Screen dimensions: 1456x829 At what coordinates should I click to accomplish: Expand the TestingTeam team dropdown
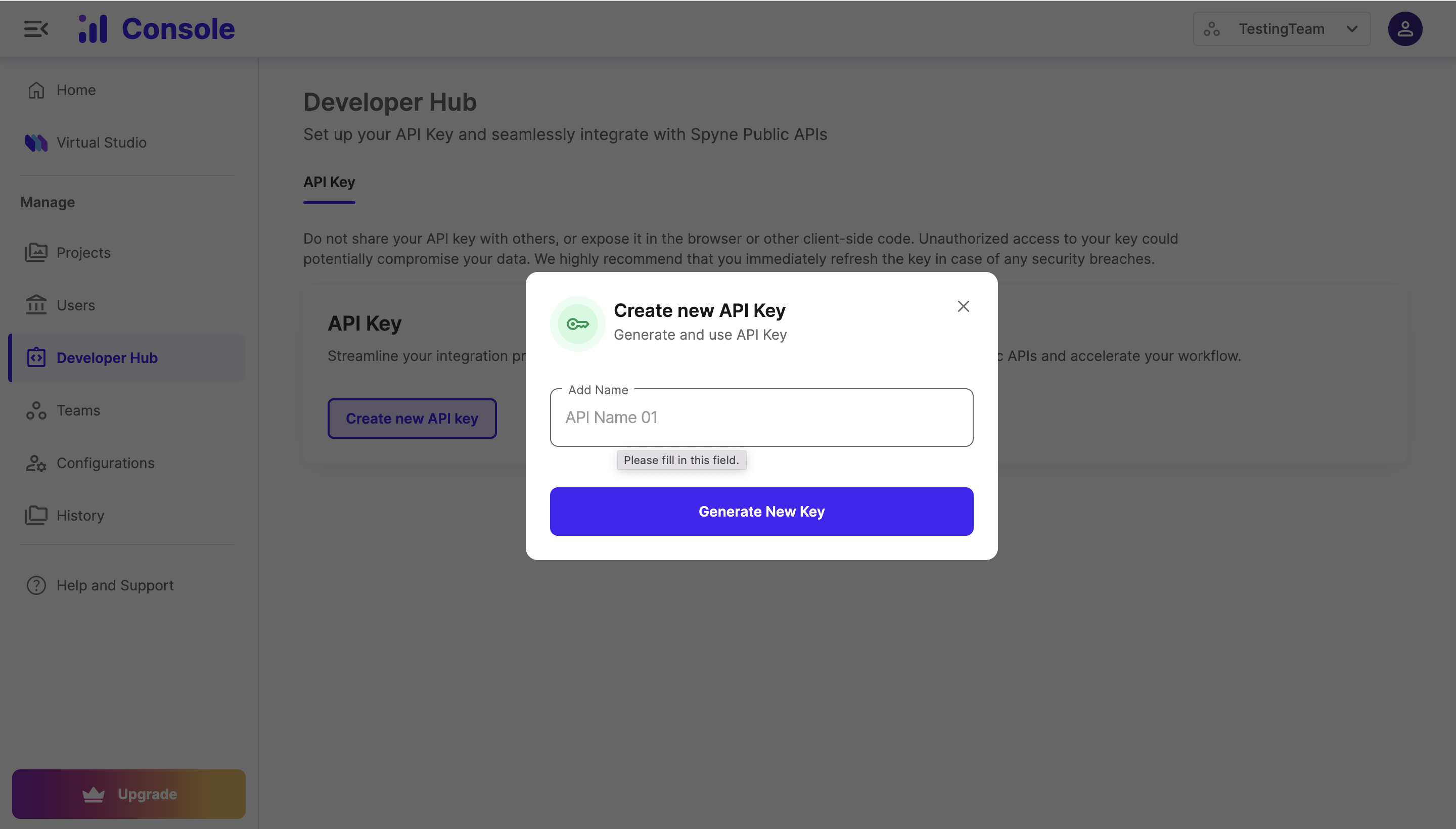click(x=1281, y=29)
